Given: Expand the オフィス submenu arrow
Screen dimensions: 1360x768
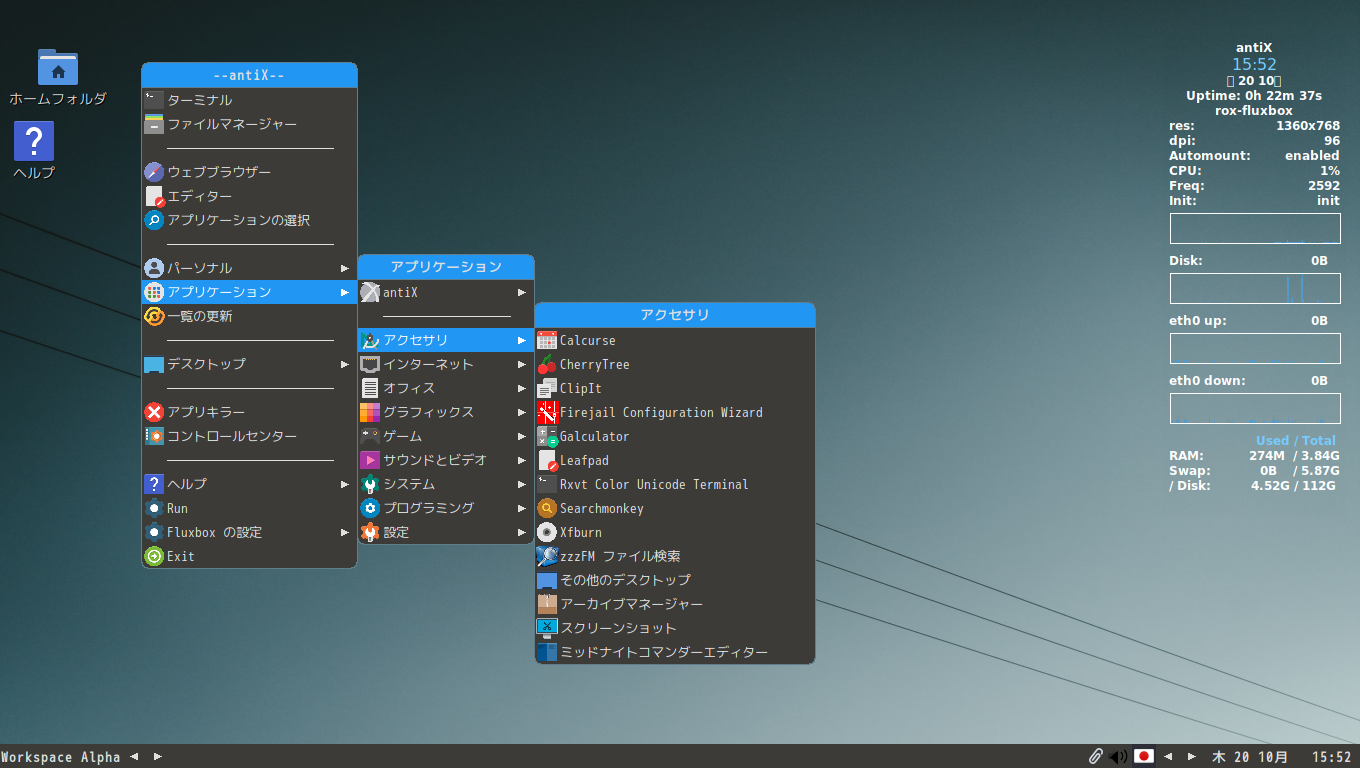Looking at the screenshot, I should tap(522, 388).
